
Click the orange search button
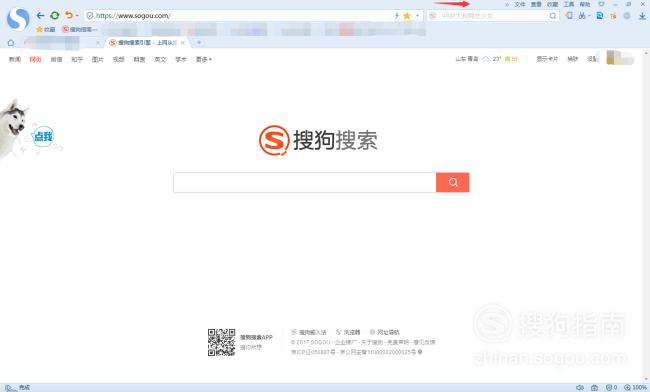point(453,182)
